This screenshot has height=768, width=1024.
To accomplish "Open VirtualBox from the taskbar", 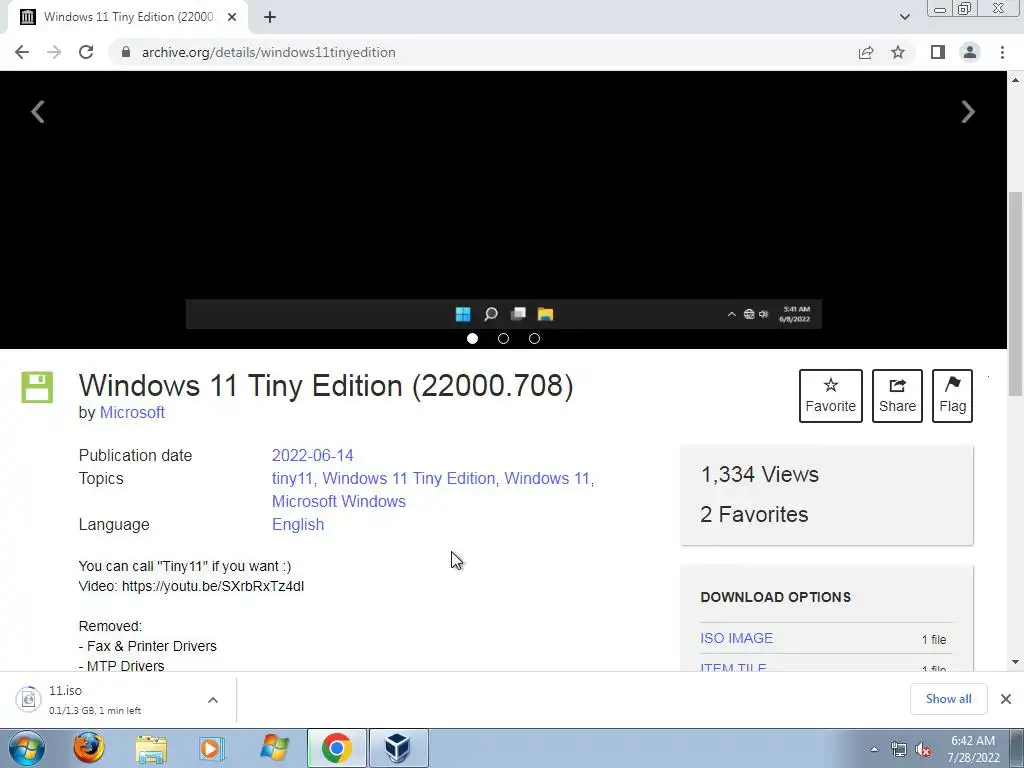I will [398, 748].
